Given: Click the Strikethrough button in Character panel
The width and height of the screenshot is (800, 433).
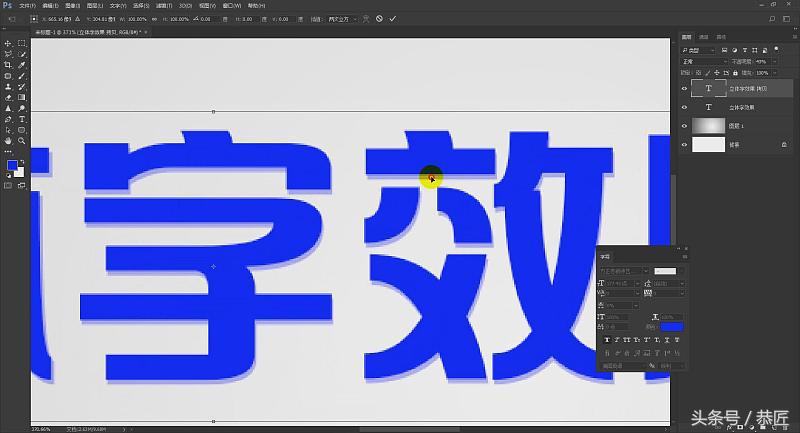Looking at the screenshot, I should [x=677, y=340].
